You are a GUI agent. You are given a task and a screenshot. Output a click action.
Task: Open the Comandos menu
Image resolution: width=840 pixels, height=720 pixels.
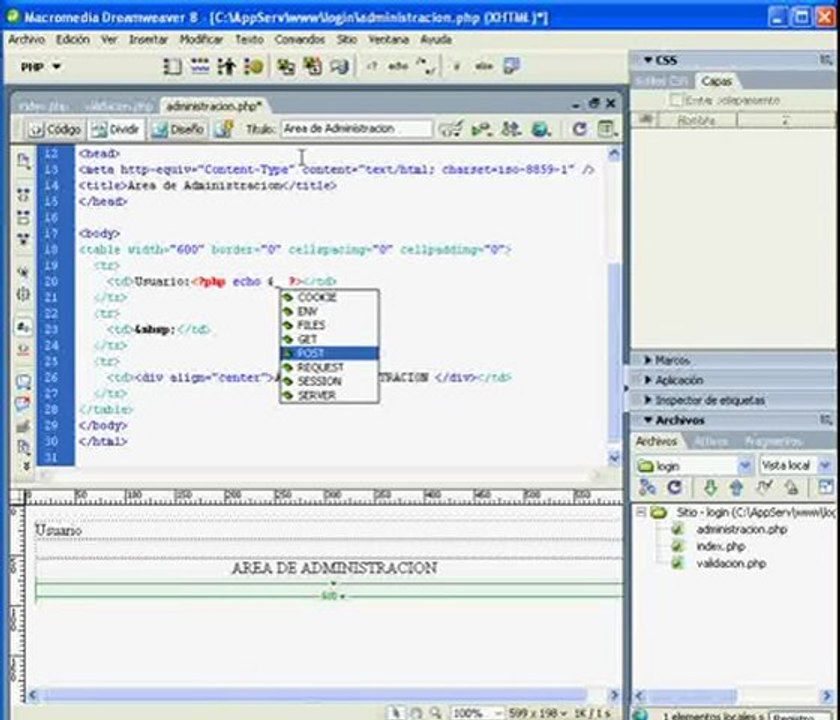pos(299,40)
